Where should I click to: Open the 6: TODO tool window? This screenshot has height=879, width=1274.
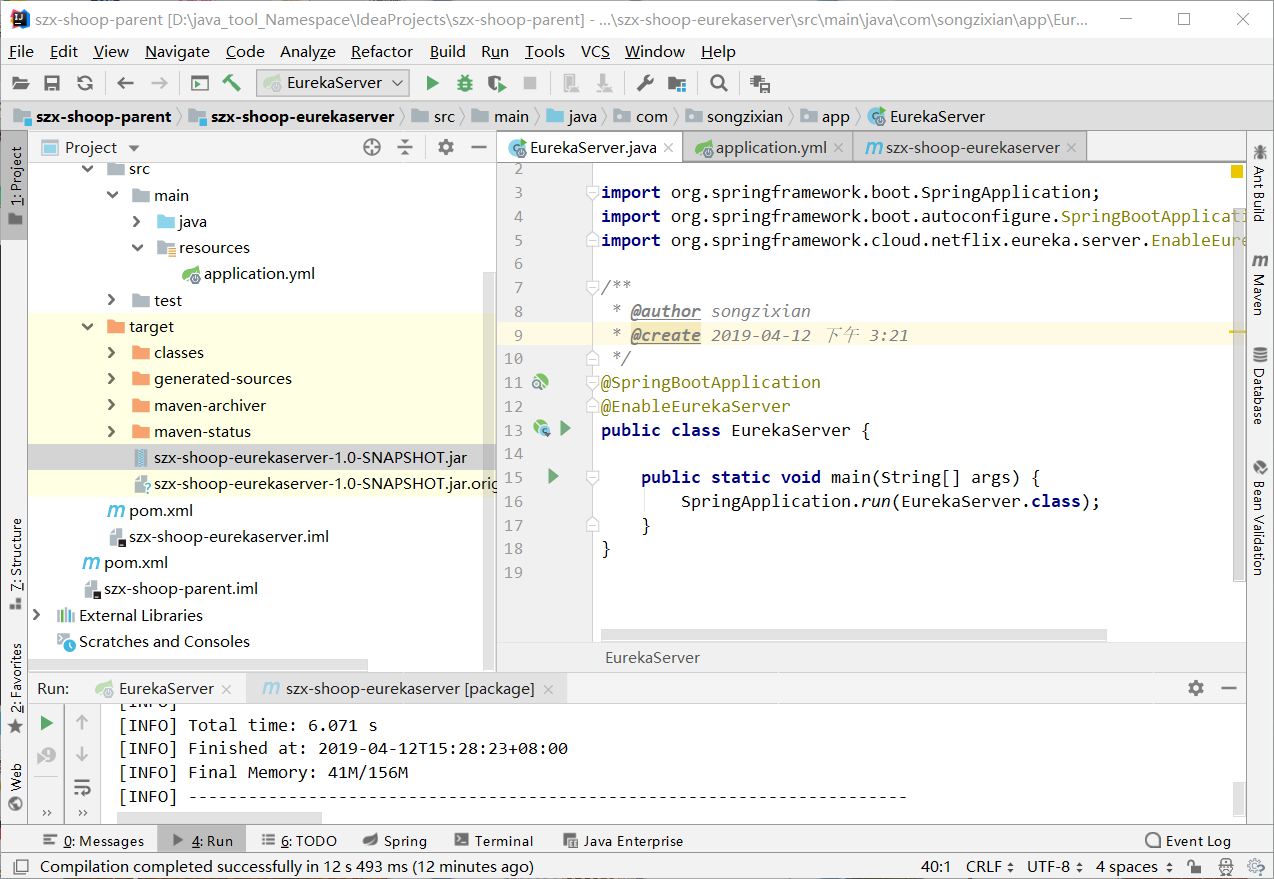(x=299, y=841)
